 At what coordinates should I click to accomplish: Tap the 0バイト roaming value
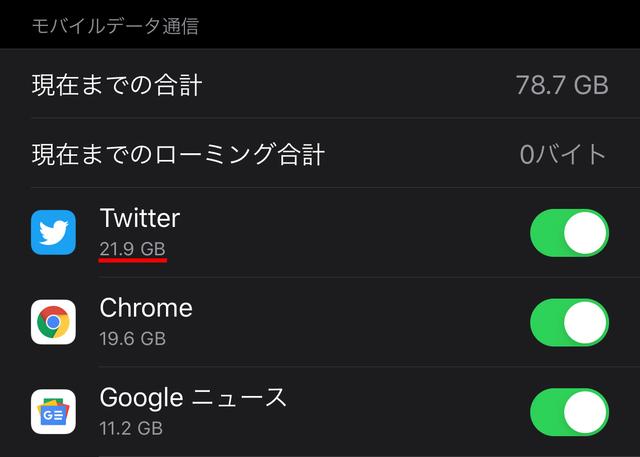(x=563, y=155)
